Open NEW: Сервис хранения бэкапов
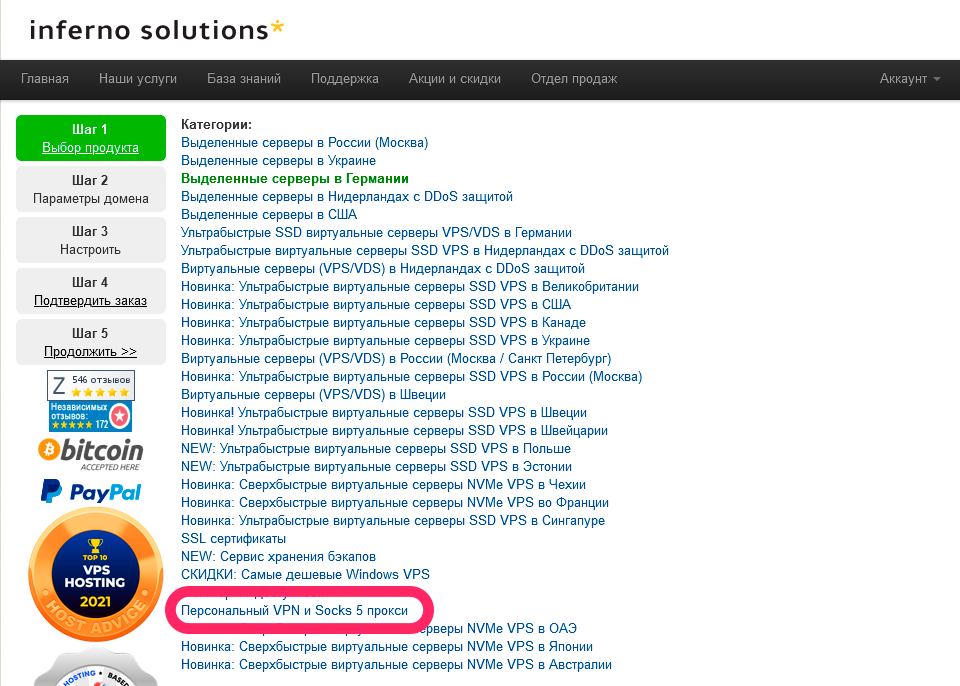 pos(278,557)
